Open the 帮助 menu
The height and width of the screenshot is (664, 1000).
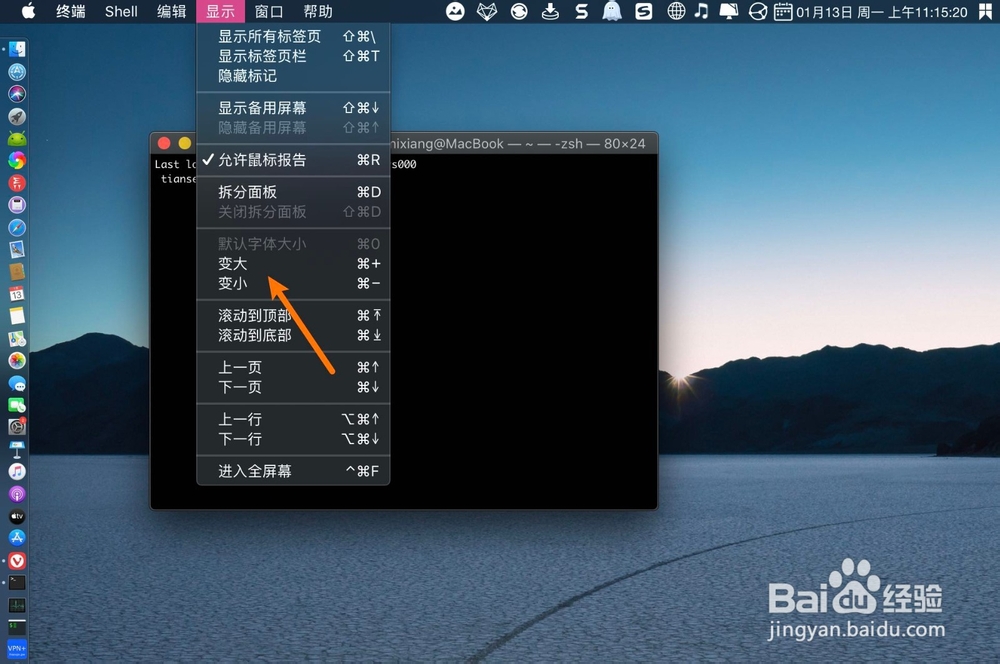tap(318, 11)
